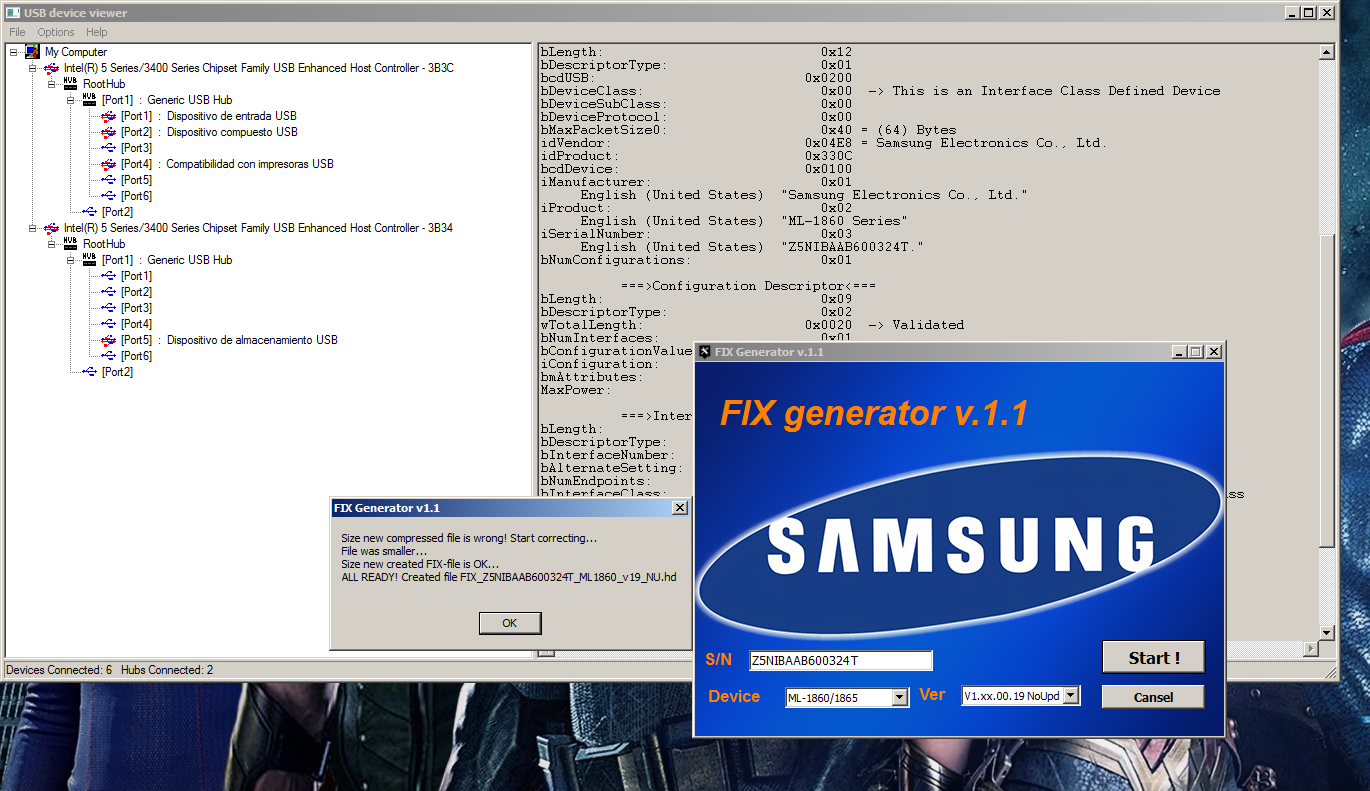Collapse the RootHub node under 3B3C controller
Screen dimensions: 1370x791
52,84
